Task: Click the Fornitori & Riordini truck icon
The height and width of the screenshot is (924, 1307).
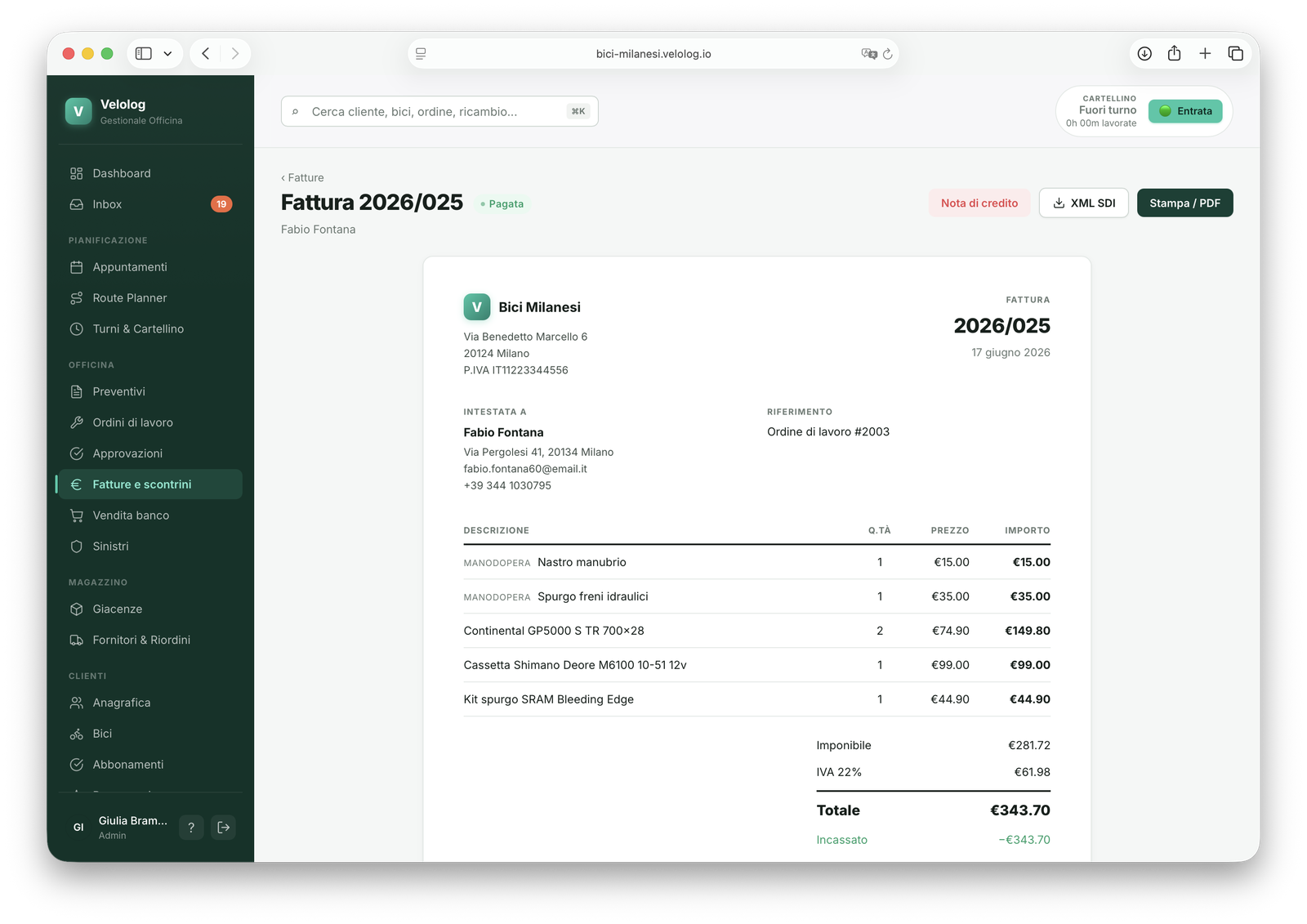Action: [x=77, y=641]
